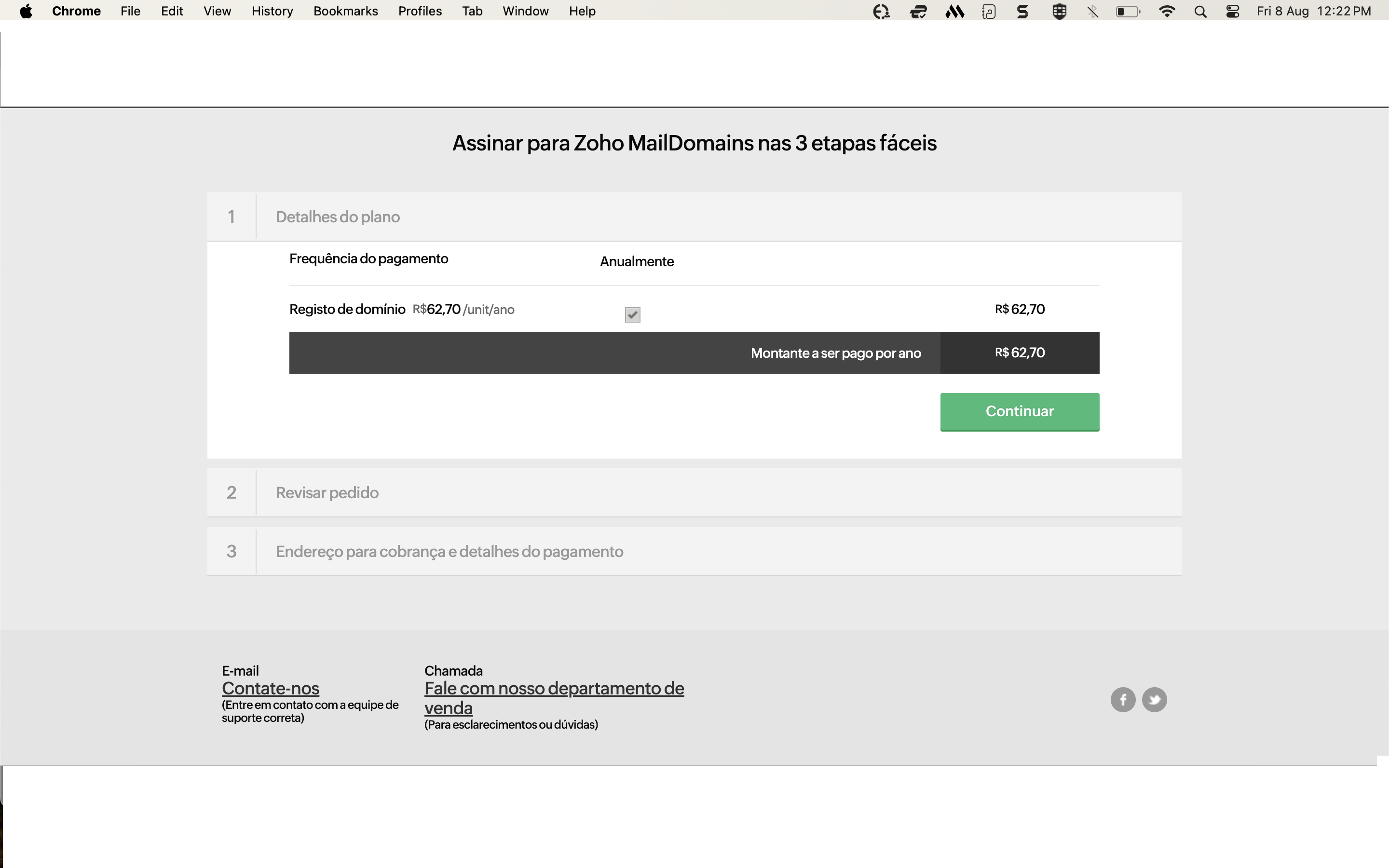Open the Profiles menu

pyautogui.click(x=420, y=12)
